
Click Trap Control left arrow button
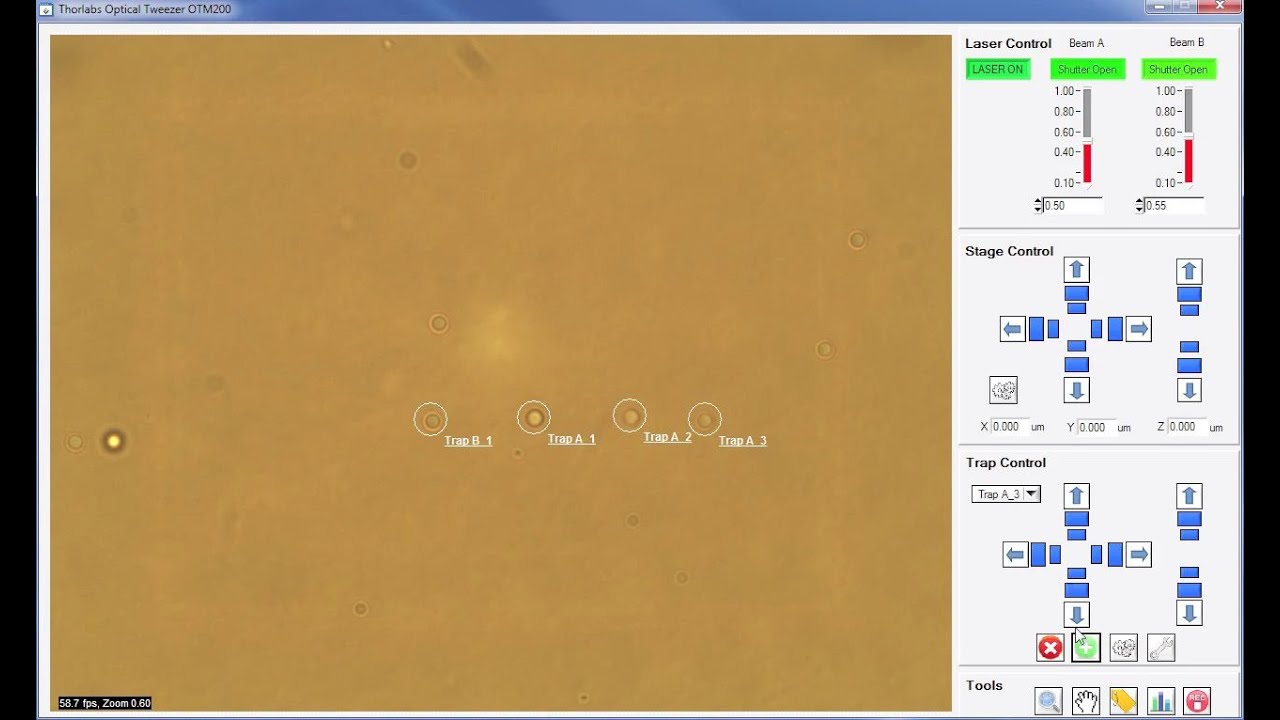[x=1015, y=554]
